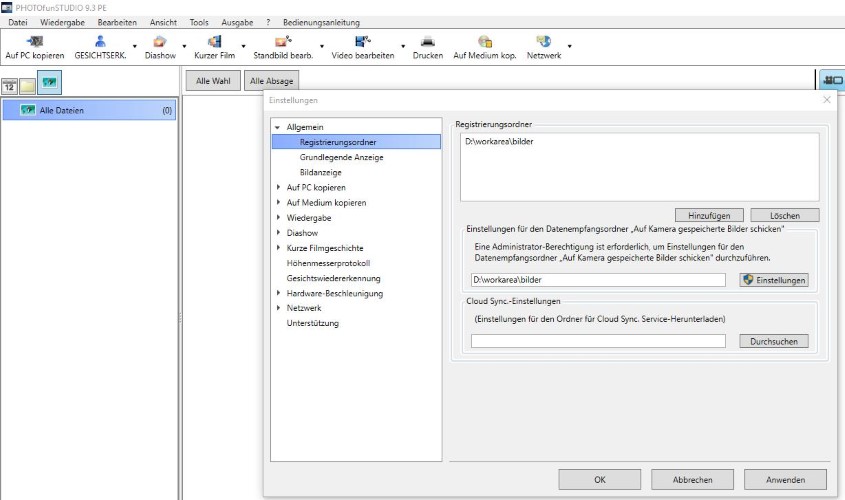
Task: Click the Anwenden button
Action: tap(785, 480)
